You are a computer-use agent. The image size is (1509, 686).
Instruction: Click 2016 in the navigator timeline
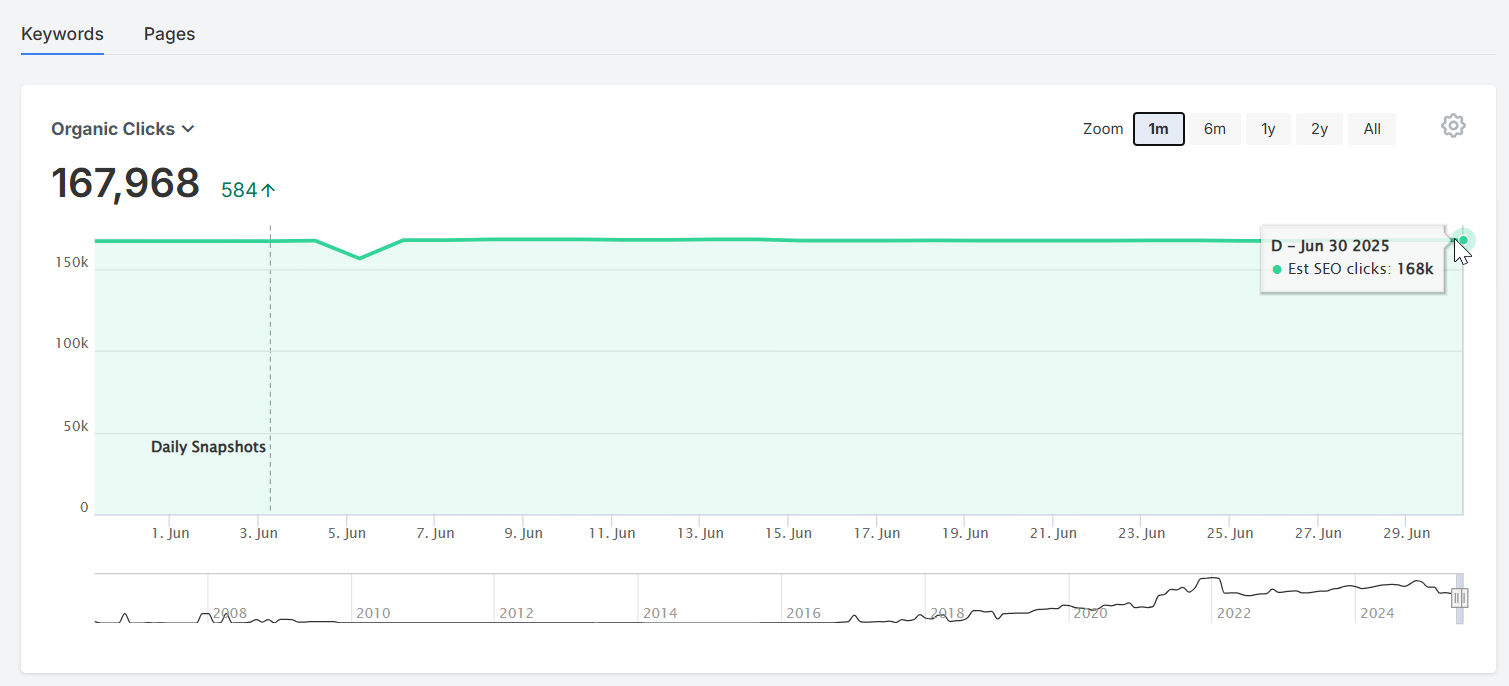[803, 613]
